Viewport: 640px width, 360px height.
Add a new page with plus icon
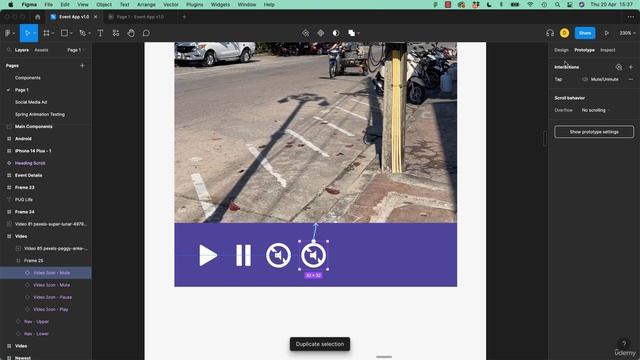82,65
